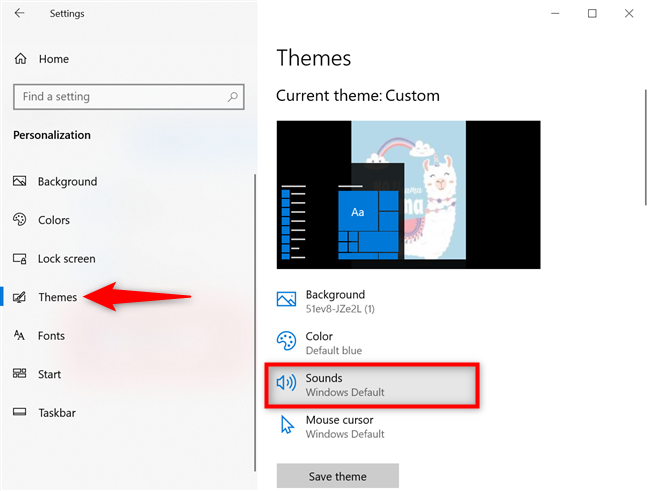Open Taskbar settings page
Image resolution: width=648 pixels, height=491 pixels.
pyautogui.click(x=57, y=413)
